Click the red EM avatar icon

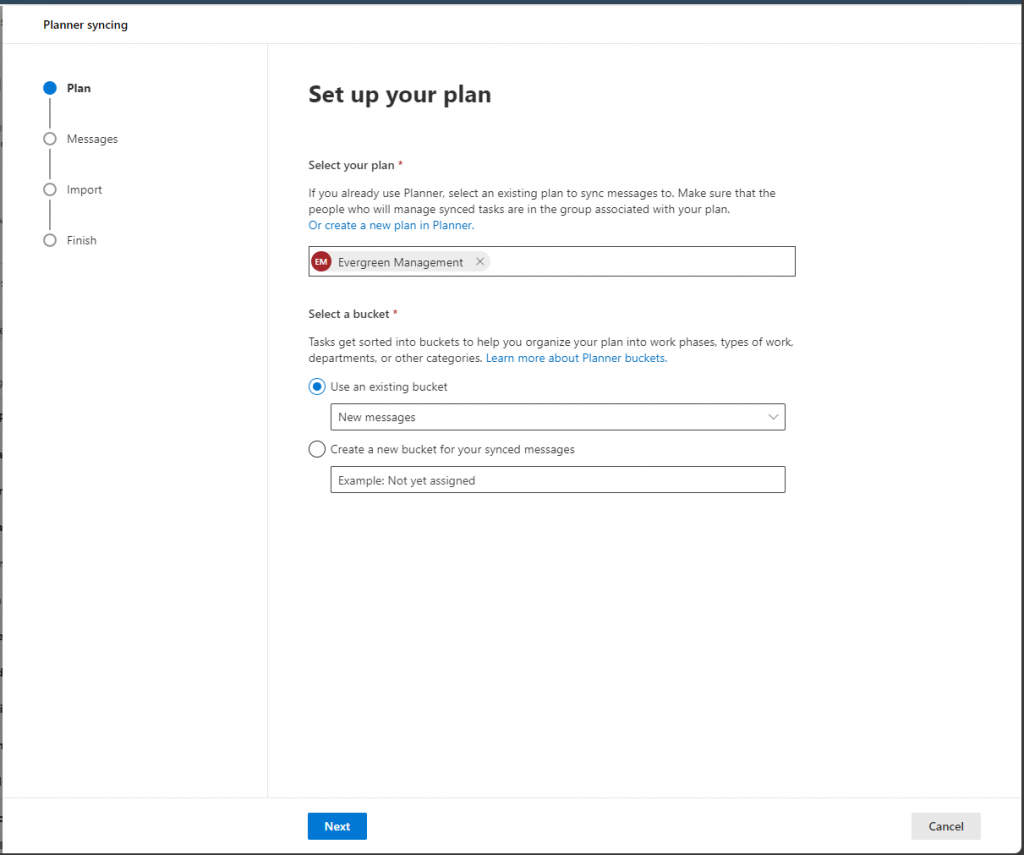321,262
